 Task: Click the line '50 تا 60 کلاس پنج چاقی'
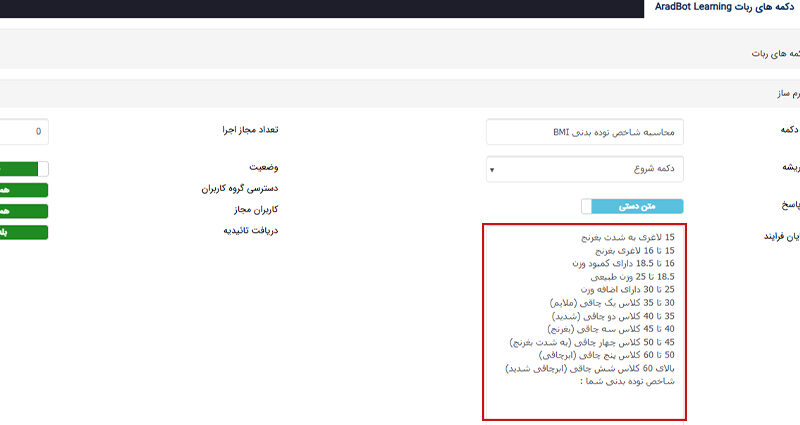607,355
